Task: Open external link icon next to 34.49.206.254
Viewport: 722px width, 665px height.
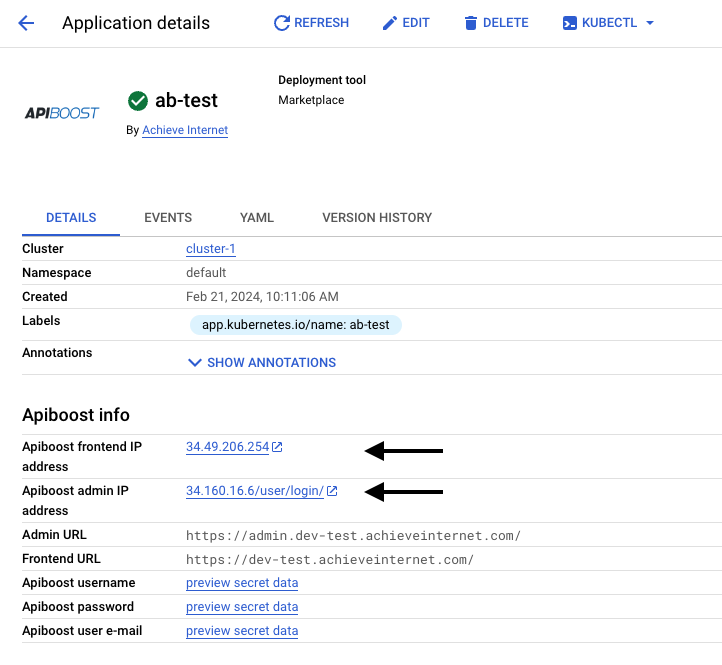Action: [277, 447]
